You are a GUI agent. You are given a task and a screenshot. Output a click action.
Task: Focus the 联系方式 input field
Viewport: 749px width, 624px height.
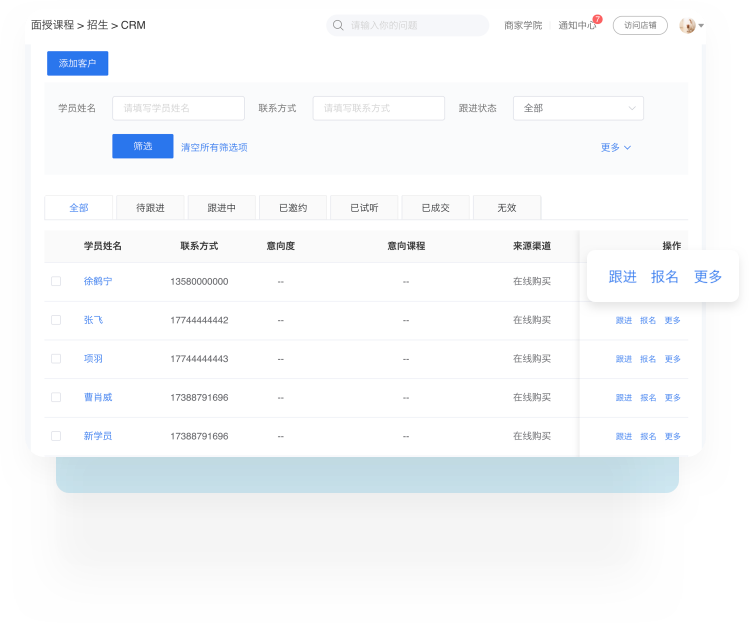[x=378, y=108]
